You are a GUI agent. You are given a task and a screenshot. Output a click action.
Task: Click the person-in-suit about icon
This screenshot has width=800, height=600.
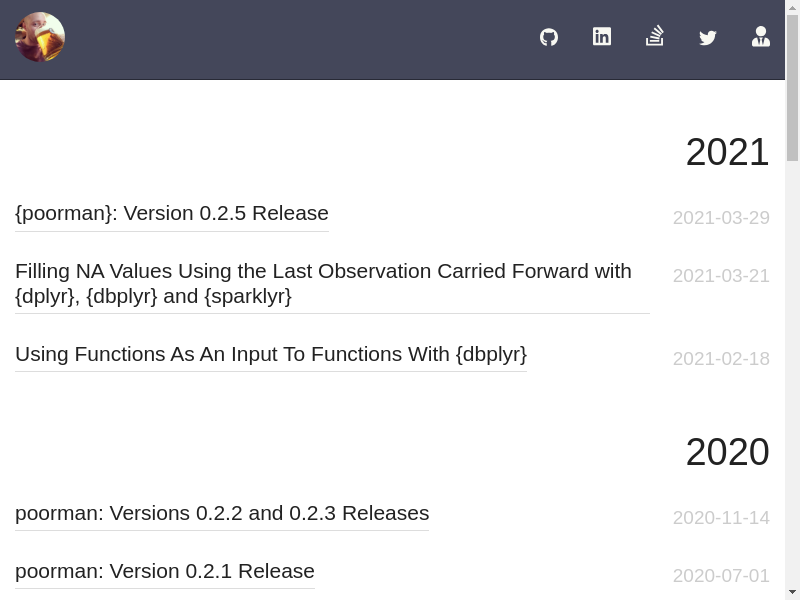tap(761, 37)
